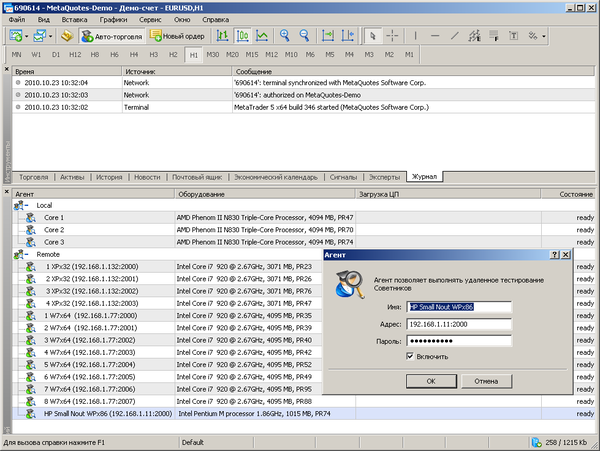Open the last toolbar objects icon

533,36
